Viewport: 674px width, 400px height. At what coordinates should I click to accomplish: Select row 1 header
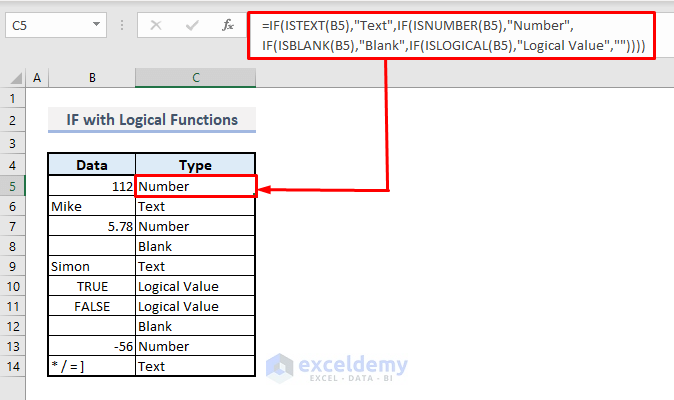click(12, 98)
